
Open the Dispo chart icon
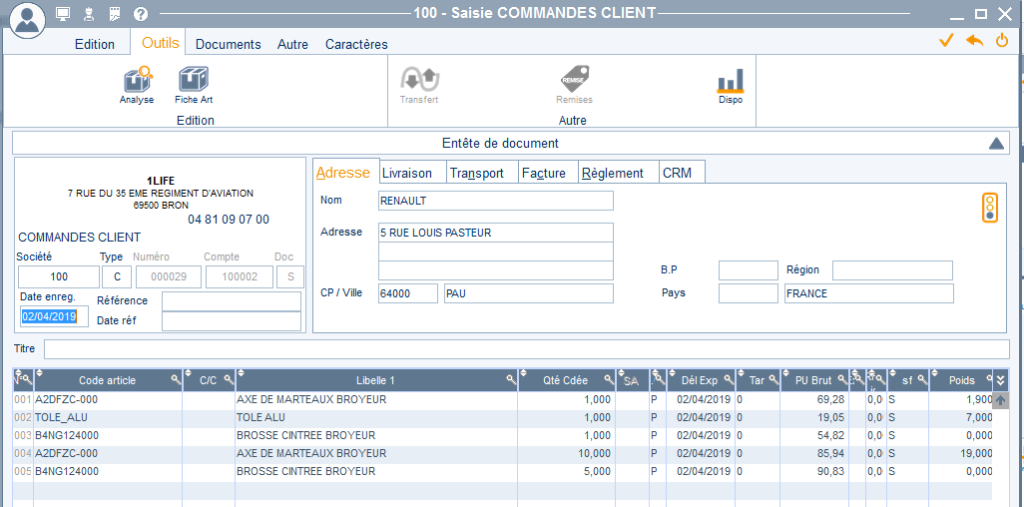pos(731,81)
